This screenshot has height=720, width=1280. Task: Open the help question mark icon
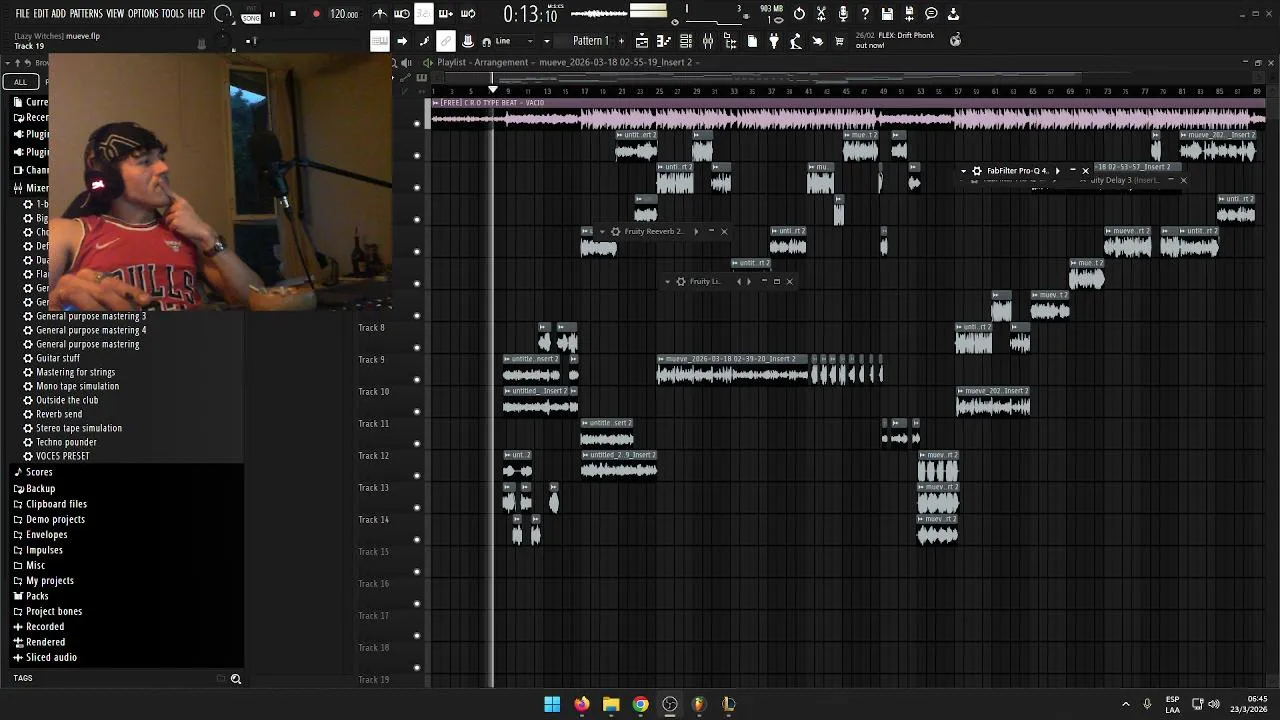point(865,14)
